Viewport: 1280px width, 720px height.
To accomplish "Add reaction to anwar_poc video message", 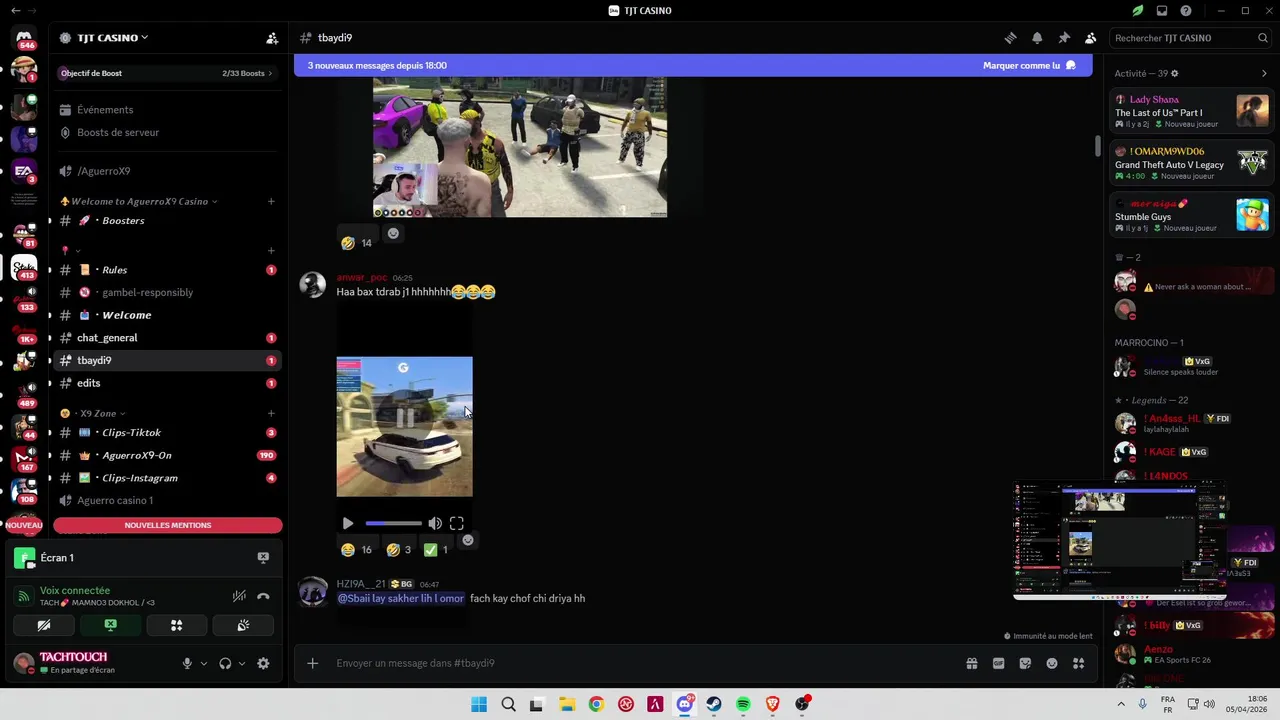I will [x=467, y=540].
